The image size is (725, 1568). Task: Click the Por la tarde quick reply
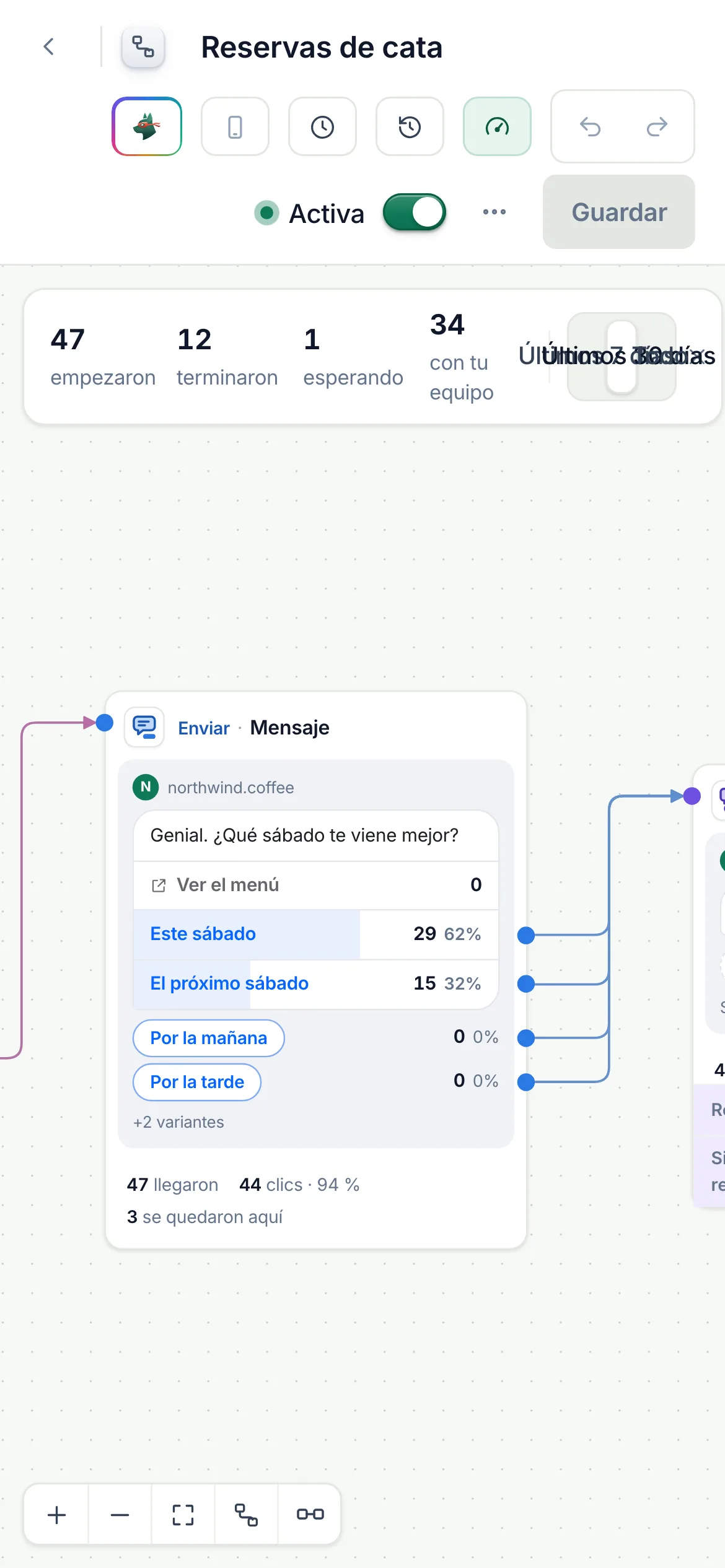click(197, 1082)
